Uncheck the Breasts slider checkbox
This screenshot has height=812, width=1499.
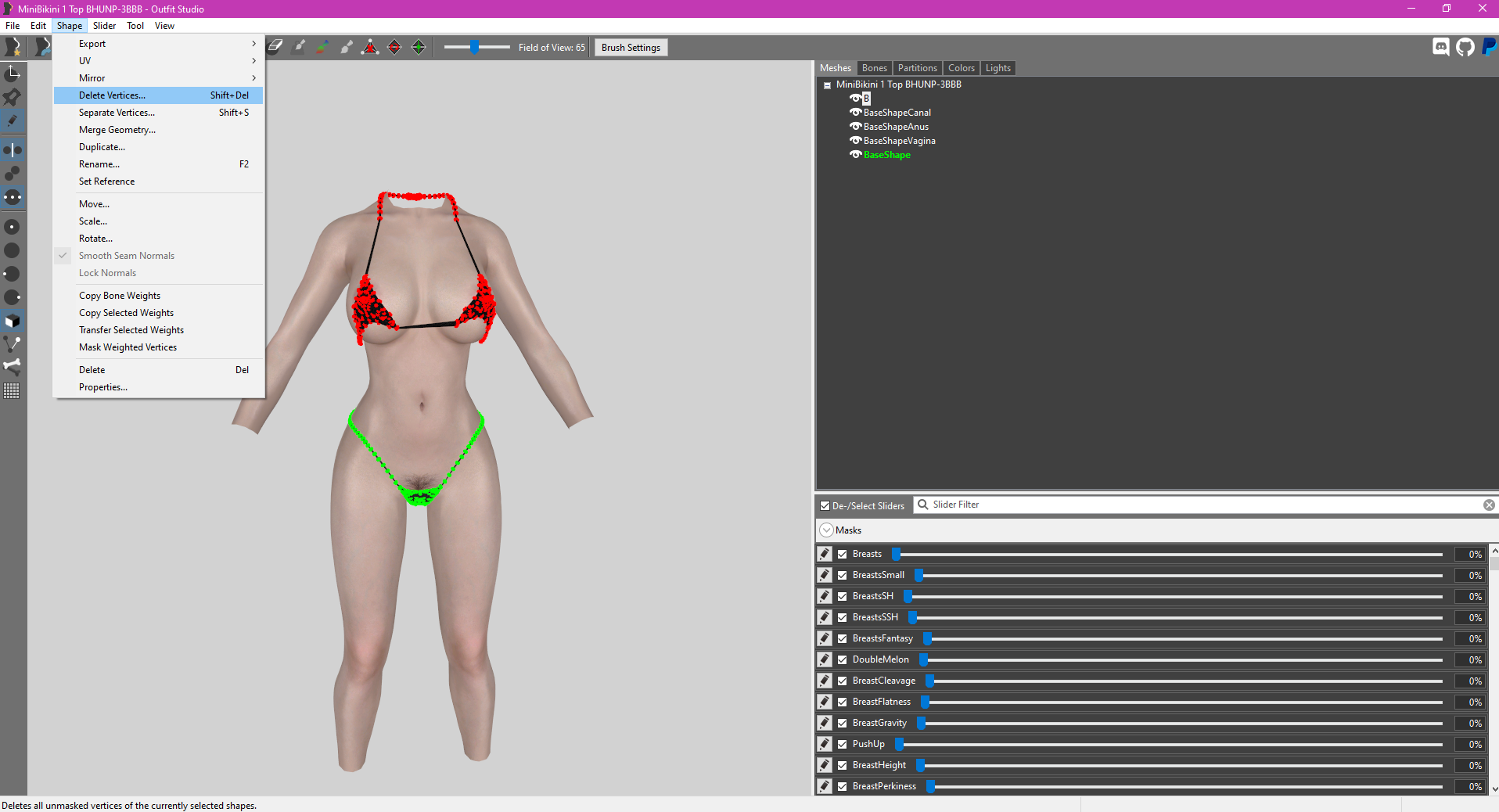(x=843, y=554)
